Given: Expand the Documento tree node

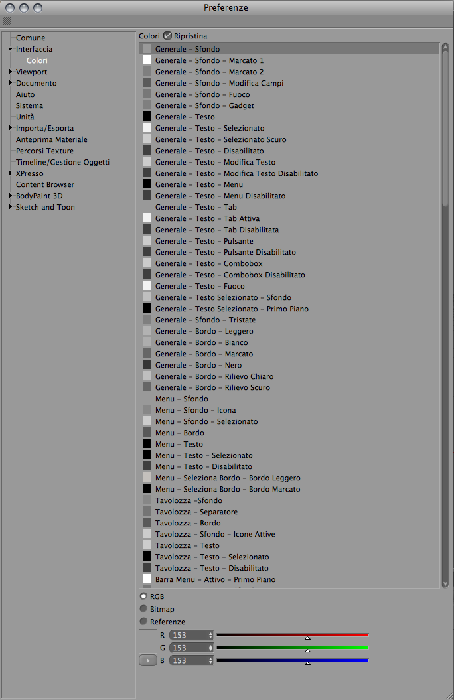Looking at the screenshot, I should click(10, 83).
